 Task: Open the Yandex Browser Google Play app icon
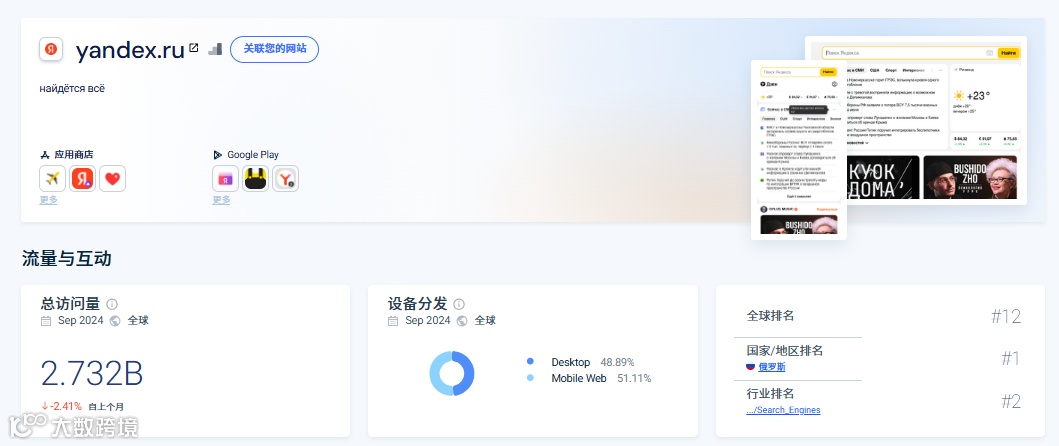click(286, 178)
